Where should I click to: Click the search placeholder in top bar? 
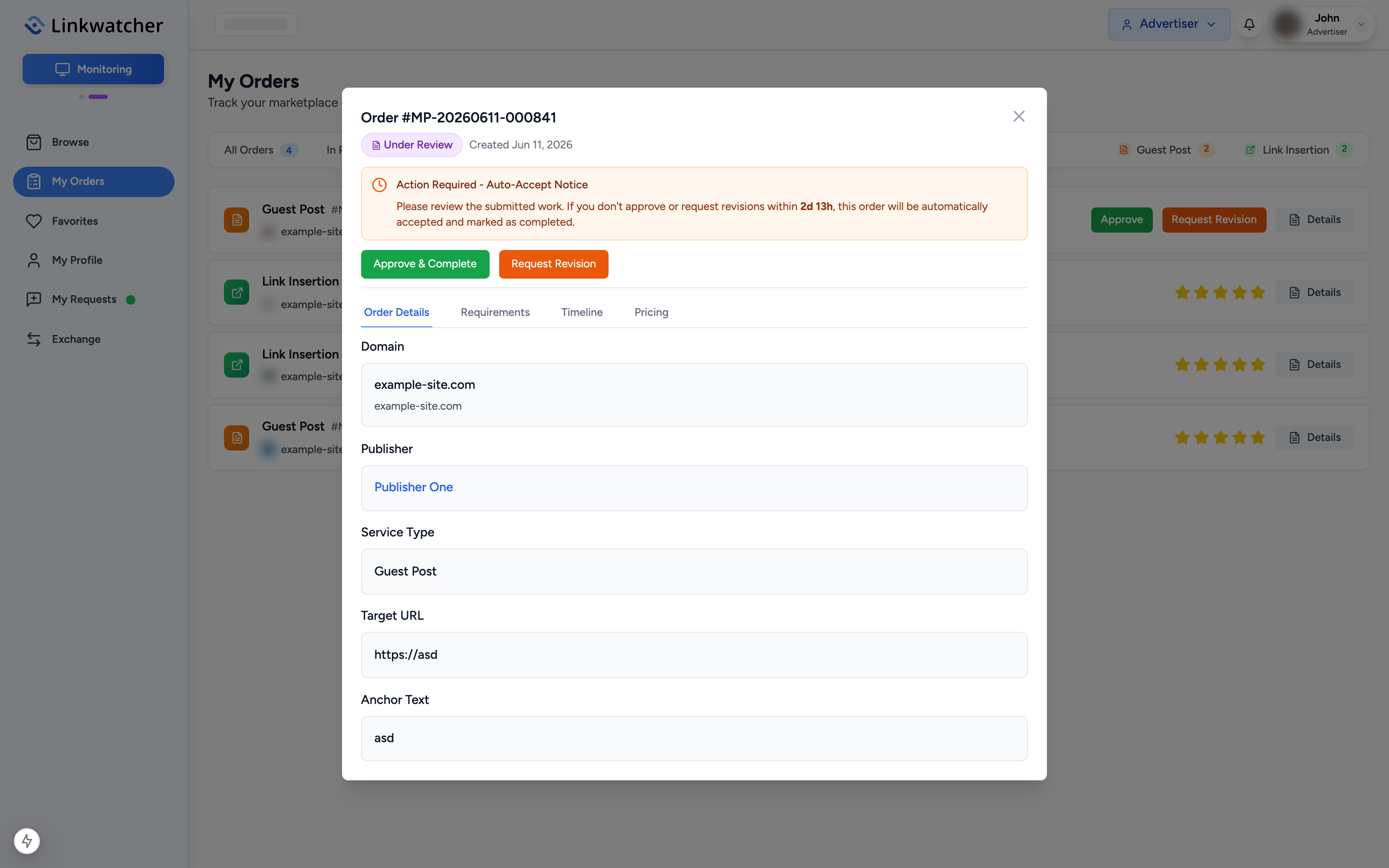click(256, 25)
